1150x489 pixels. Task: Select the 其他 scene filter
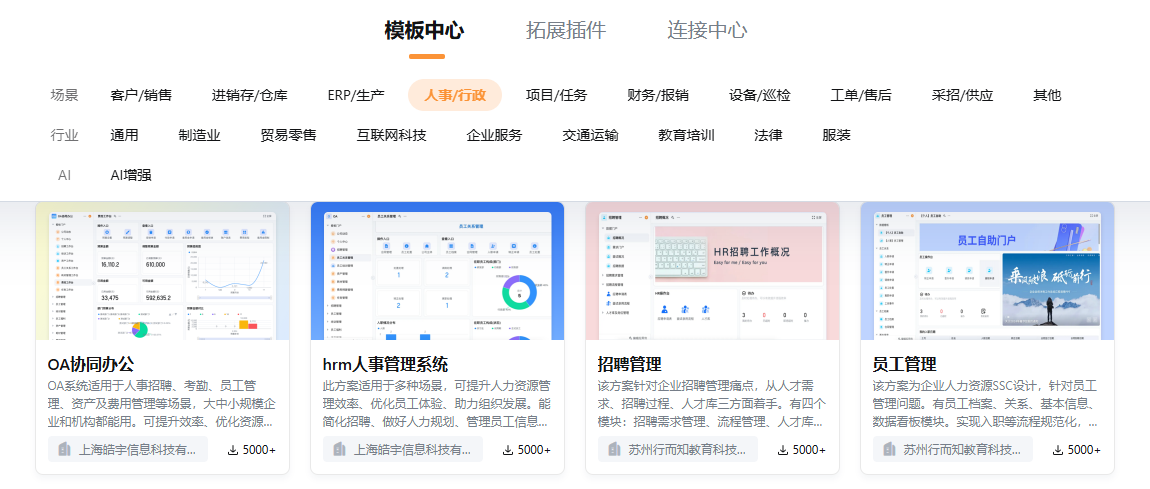pyautogui.click(x=1047, y=95)
